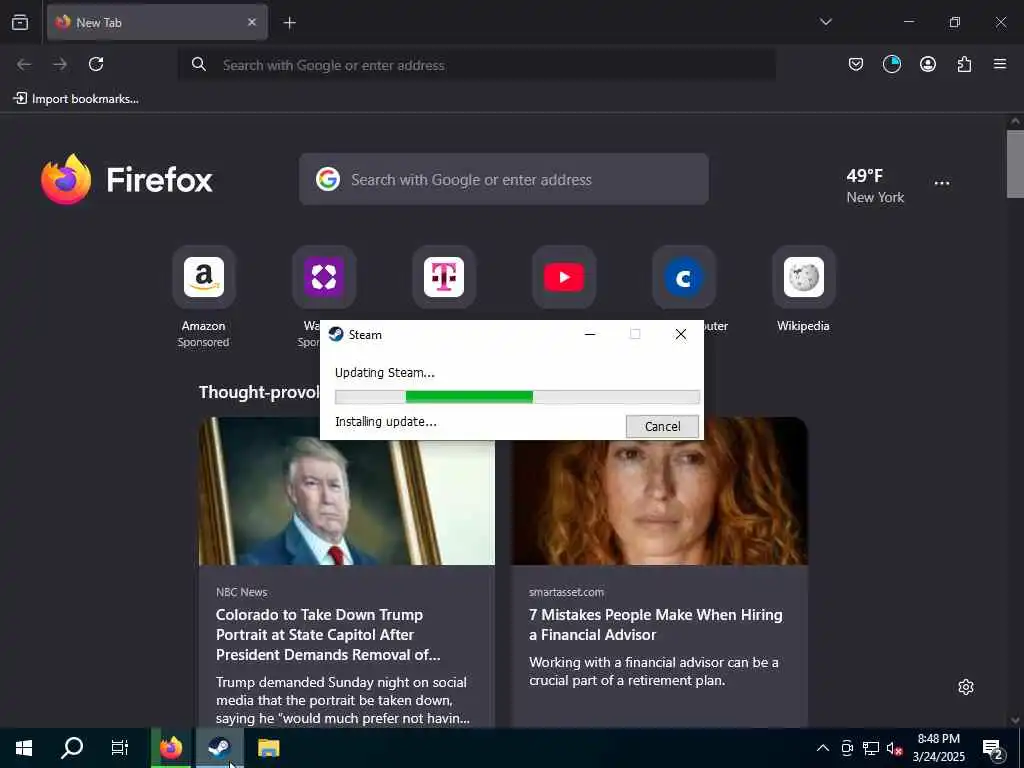Go forward with the forward arrow
The width and height of the screenshot is (1024, 768).
[x=60, y=64]
